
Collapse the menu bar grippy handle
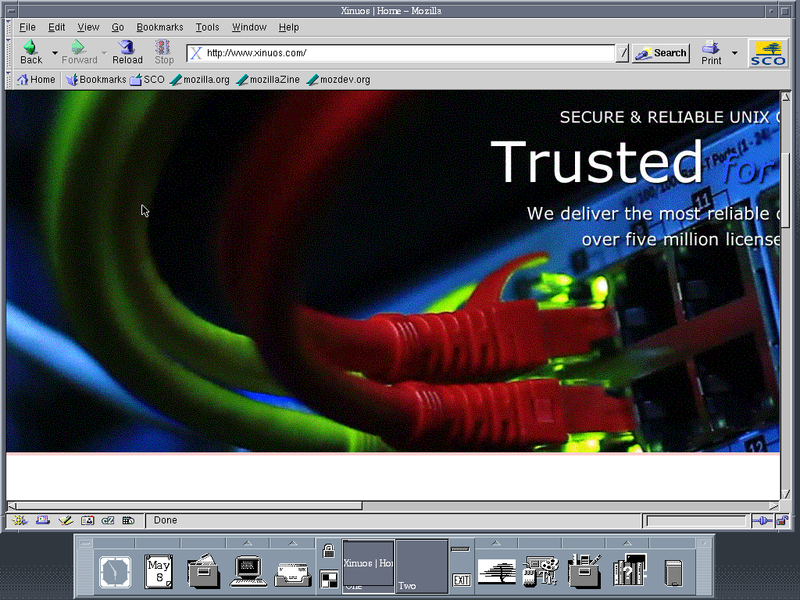coord(8,27)
